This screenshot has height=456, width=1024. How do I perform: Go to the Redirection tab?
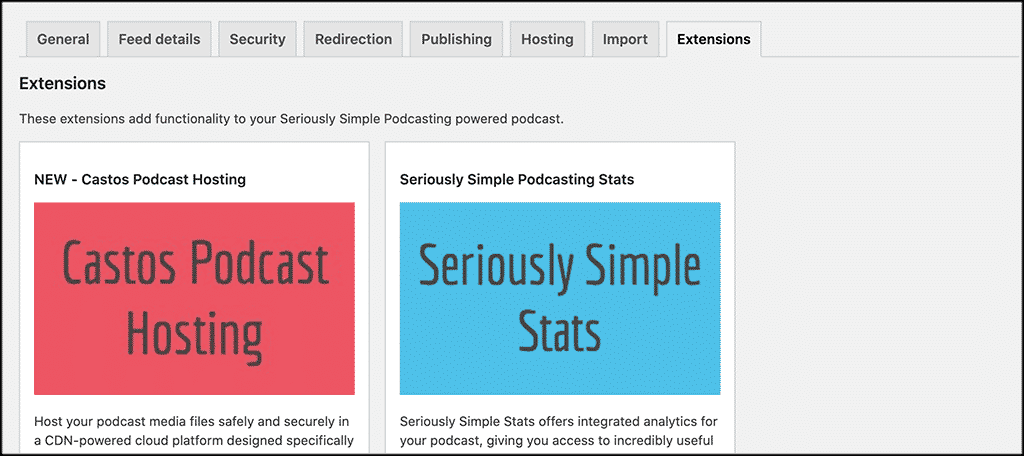(x=353, y=39)
